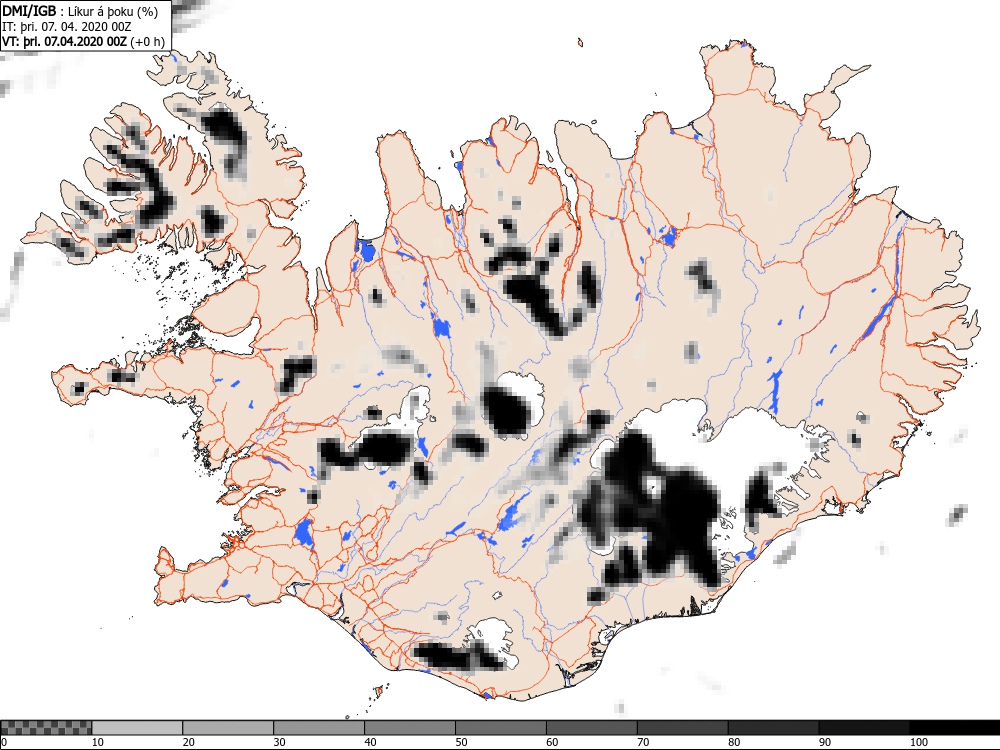Click the legend label '40'
The height and width of the screenshot is (750, 1000).
coord(371,742)
